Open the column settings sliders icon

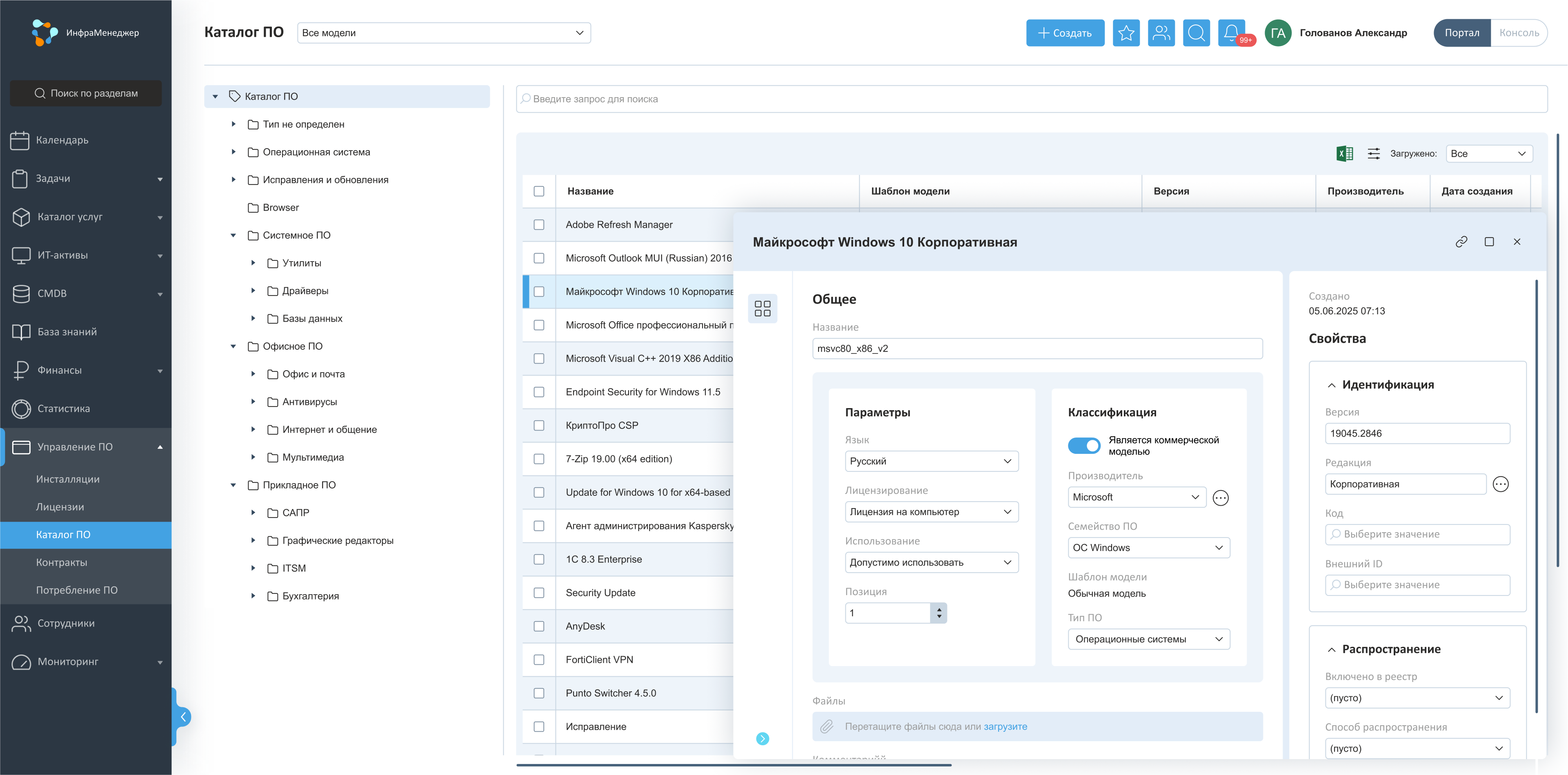[x=1373, y=154]
